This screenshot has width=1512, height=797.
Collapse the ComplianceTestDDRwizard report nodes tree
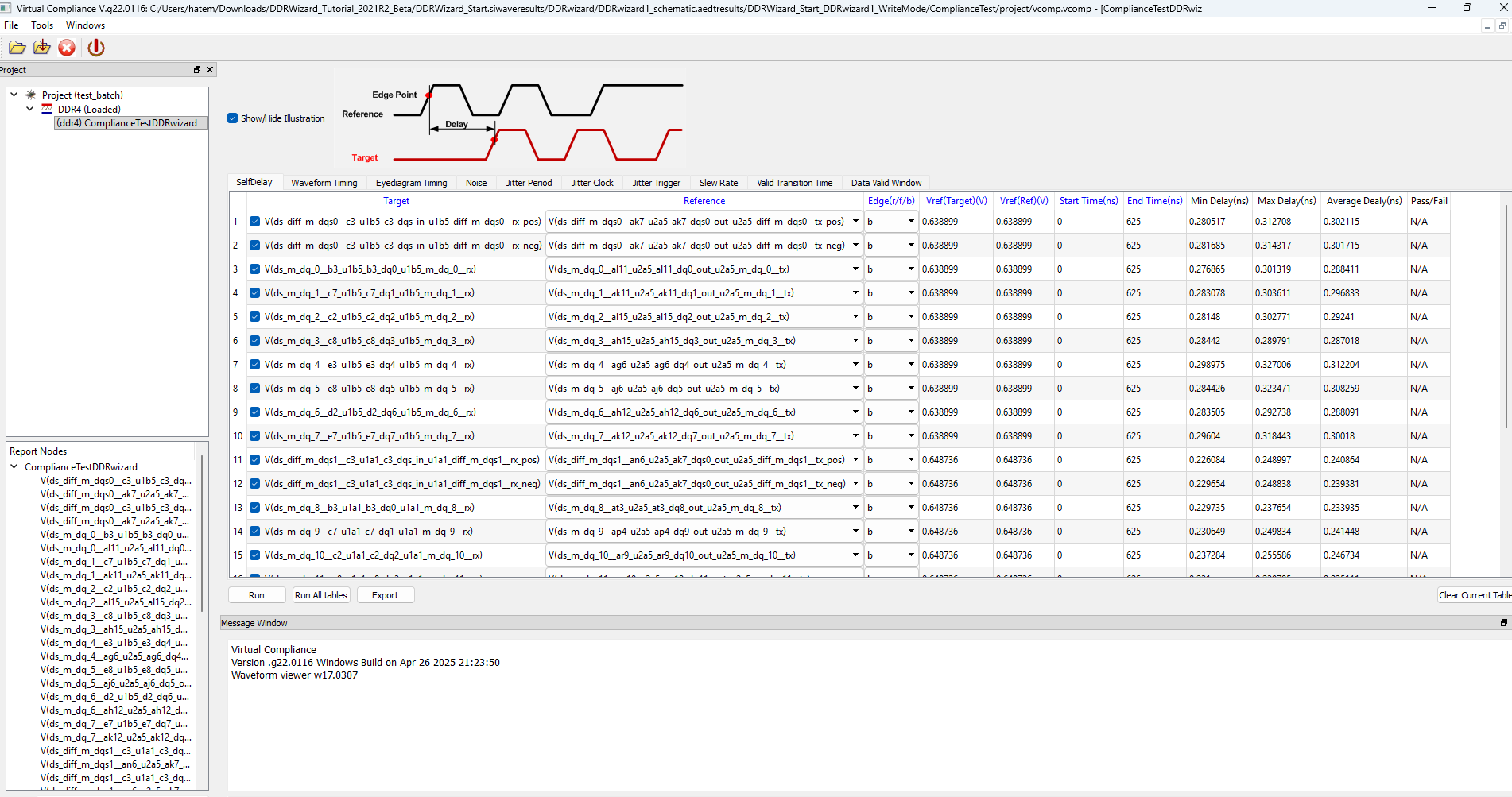coord(14,466)
